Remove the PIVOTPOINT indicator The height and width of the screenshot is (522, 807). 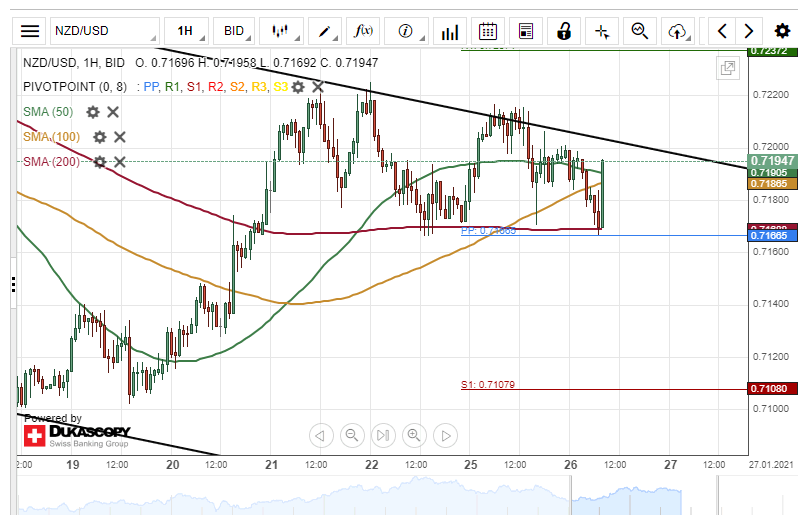[x=318, y=86]
